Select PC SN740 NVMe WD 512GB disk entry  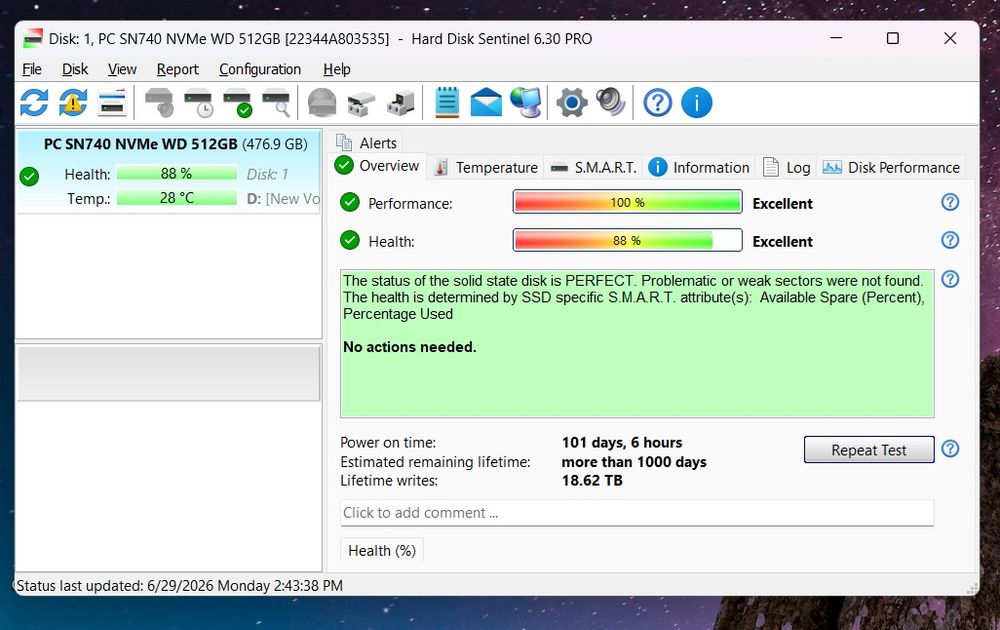pyautogui.click(x=169, y=171)
